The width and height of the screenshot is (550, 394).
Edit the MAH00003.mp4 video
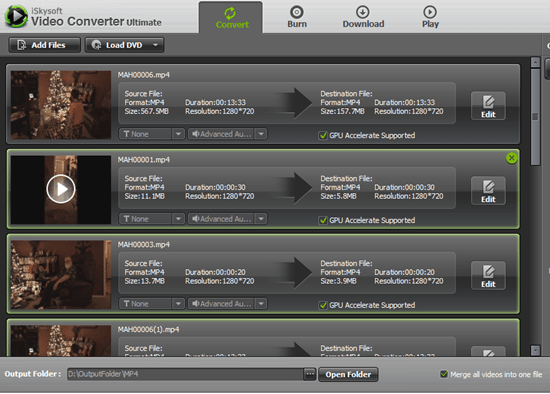488,276
